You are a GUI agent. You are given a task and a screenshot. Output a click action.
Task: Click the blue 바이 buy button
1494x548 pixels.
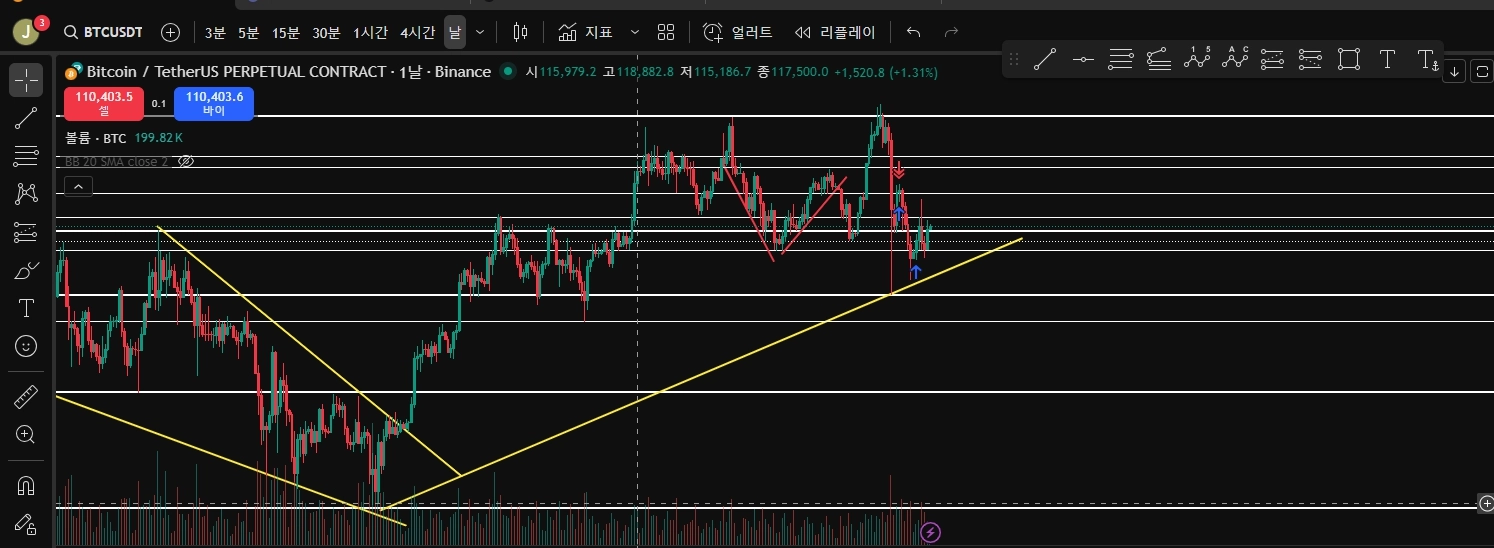(214, 103)
